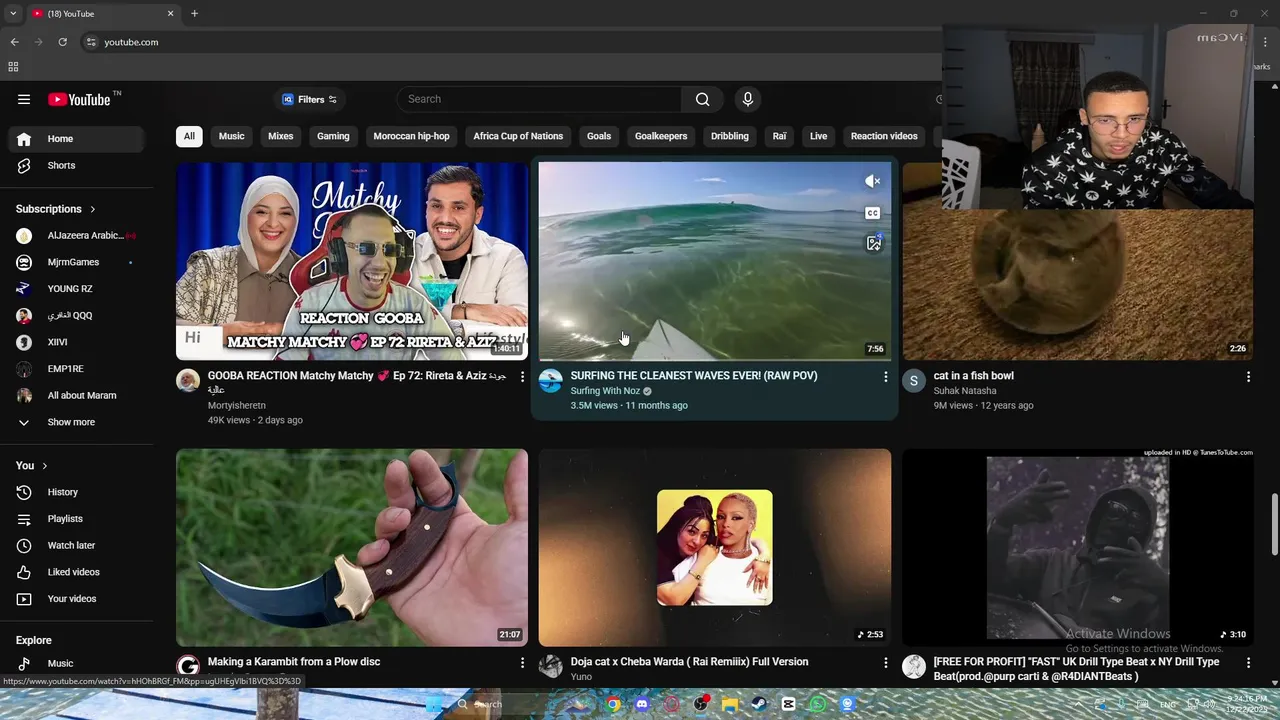Screen dimensions: 1280x720
Task: Open Steam from the taskbar
Action: [x=759, y=704]
